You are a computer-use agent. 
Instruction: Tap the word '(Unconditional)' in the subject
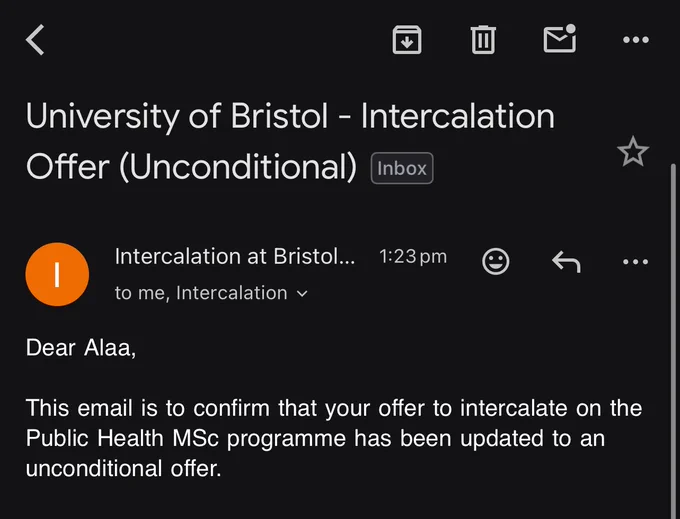point(238,167)
